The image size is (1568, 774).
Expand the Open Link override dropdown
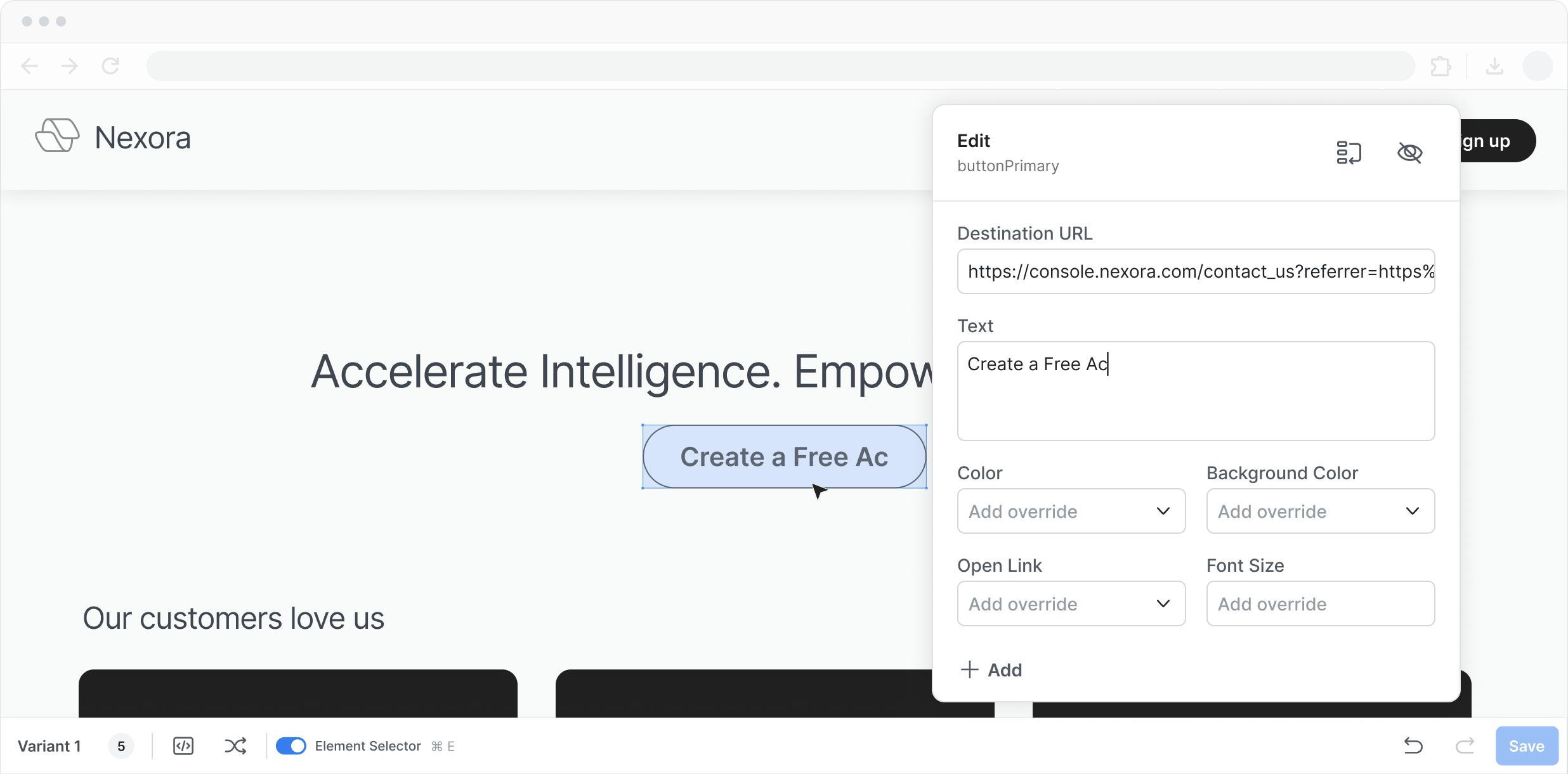click(1071, 603)
